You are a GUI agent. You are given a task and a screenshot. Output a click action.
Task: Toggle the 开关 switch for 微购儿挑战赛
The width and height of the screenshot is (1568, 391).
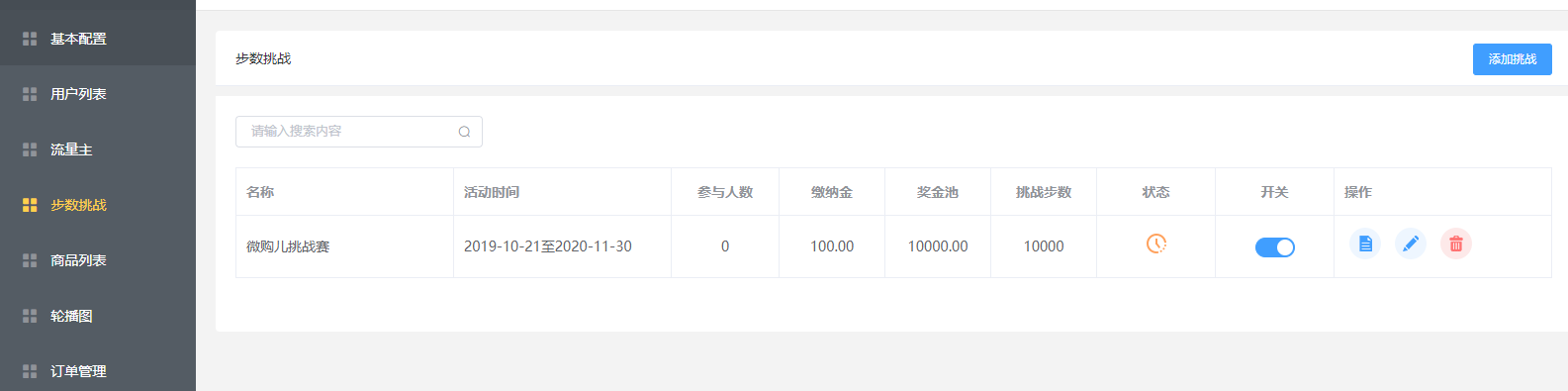pos(1274,247)
